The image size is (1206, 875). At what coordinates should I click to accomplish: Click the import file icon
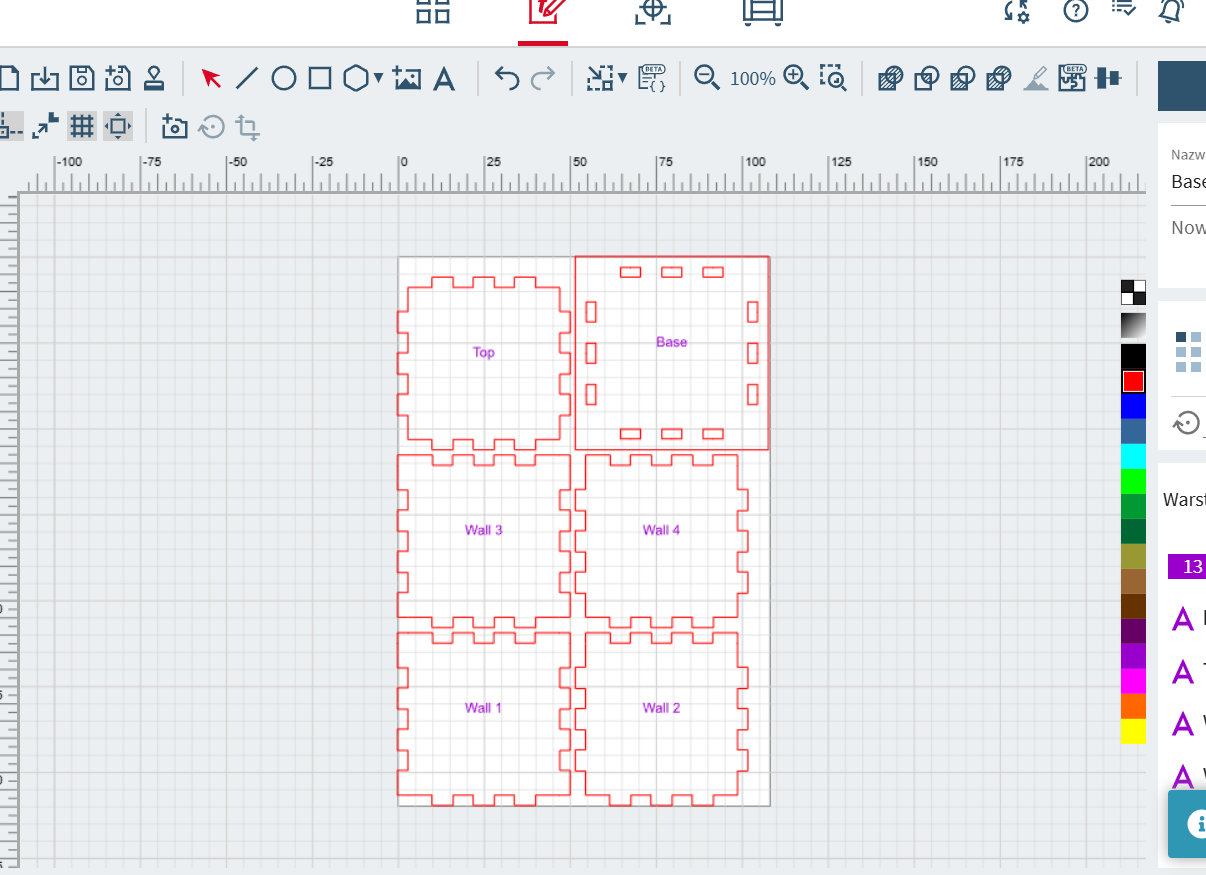(x=45, y=78)
